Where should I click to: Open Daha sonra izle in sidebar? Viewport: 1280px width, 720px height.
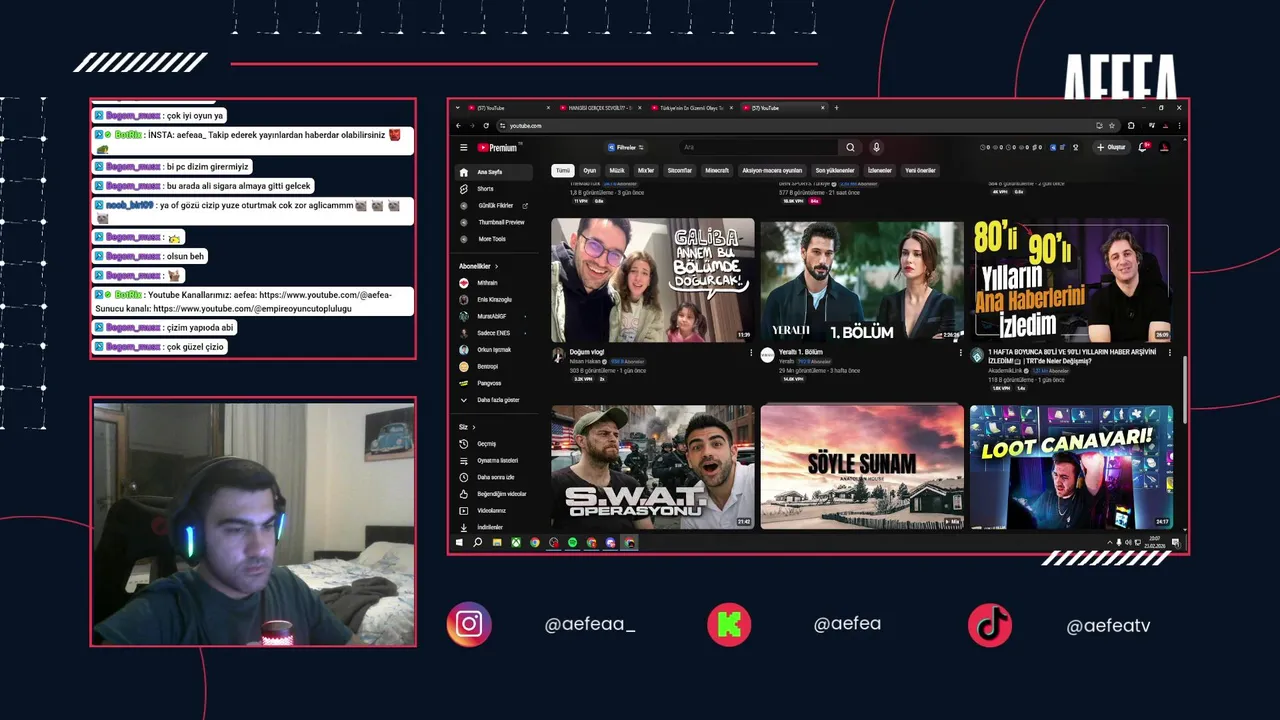point(495,477)
